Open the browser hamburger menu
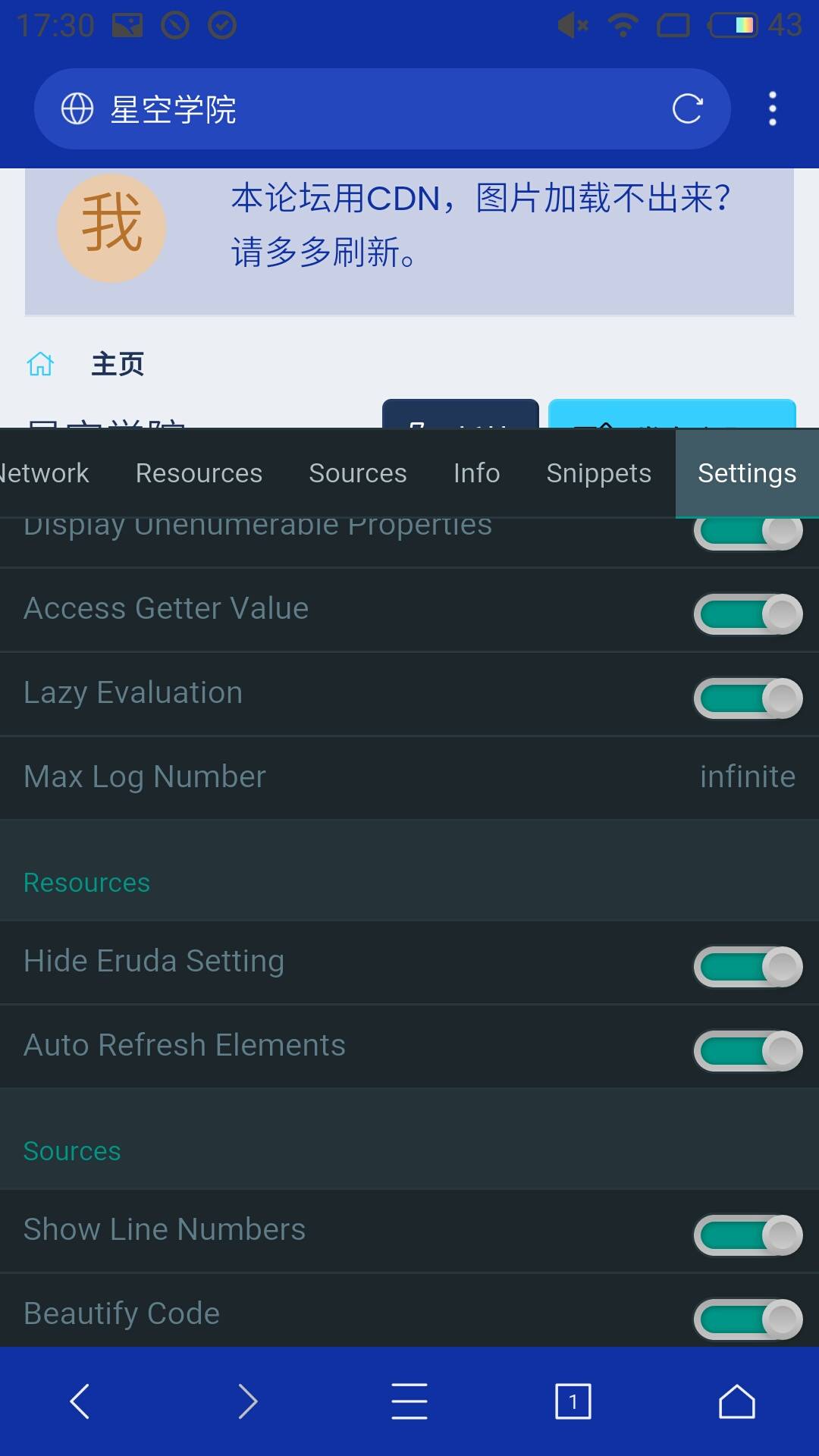The image size is (819, 1456). click(x=409, y=1401)
